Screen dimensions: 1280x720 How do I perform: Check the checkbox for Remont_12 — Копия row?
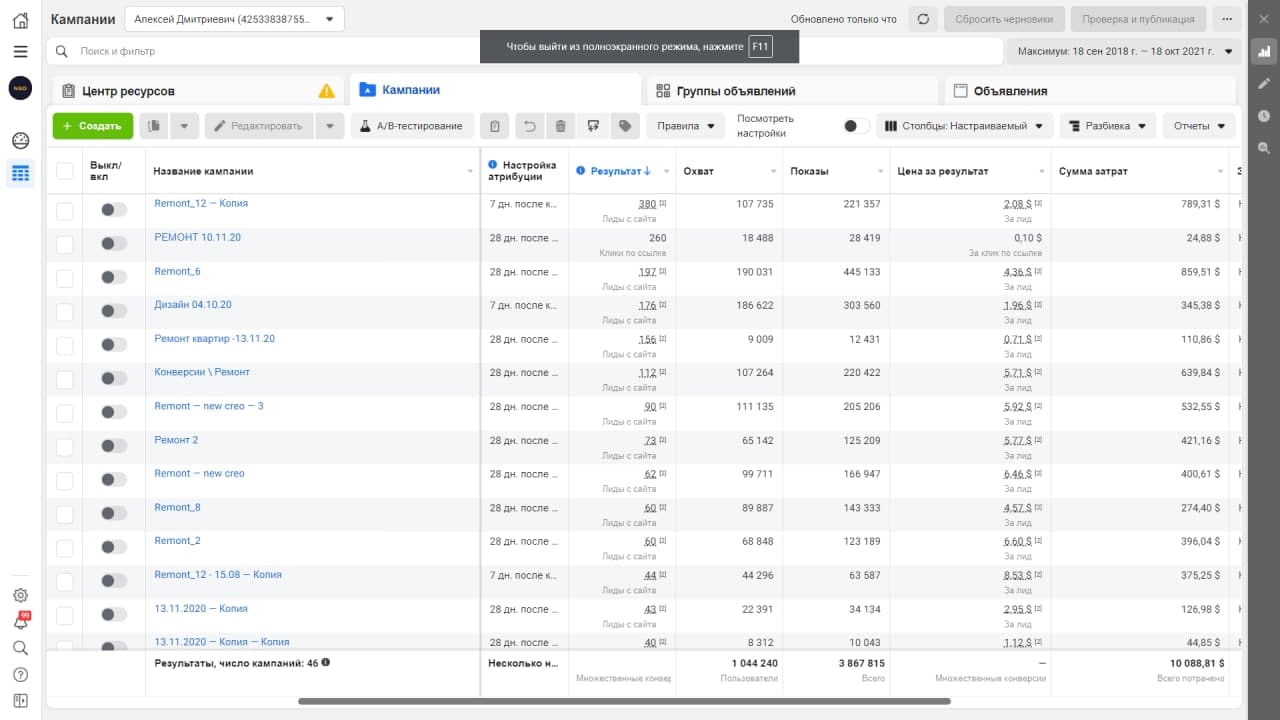65,210
